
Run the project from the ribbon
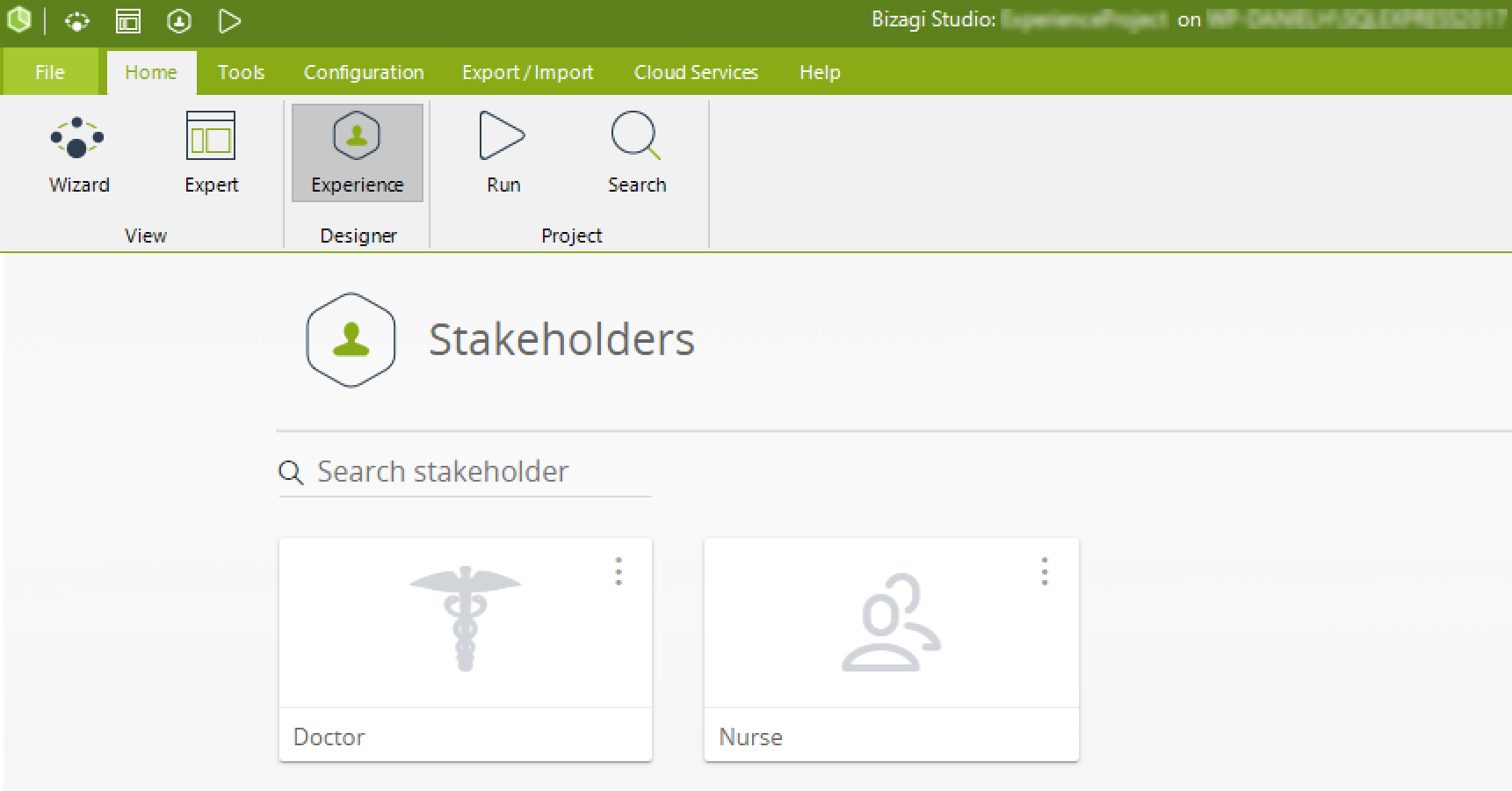coord(503,154)
